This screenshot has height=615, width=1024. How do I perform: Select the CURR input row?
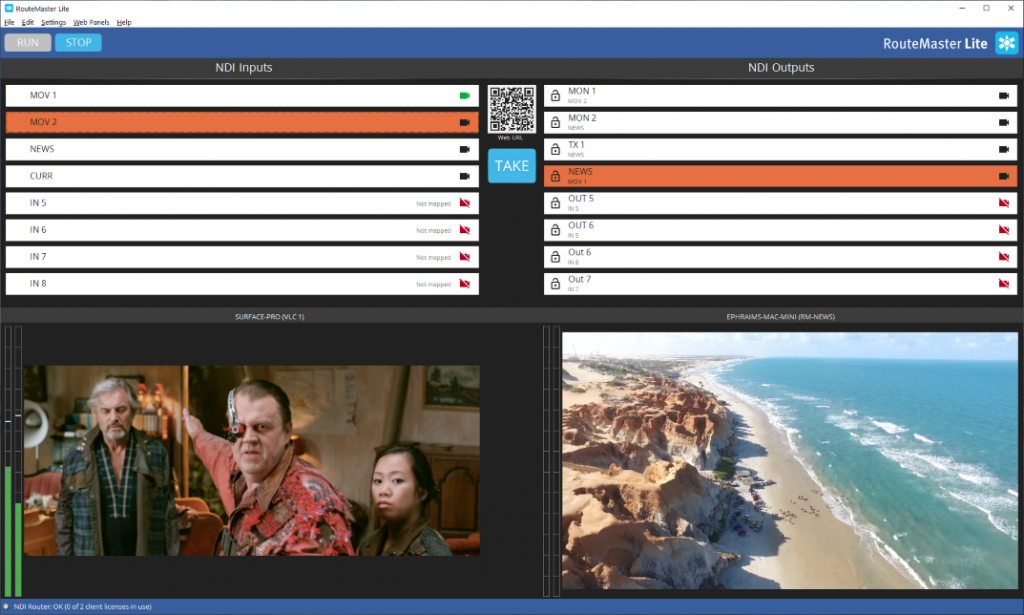tap(240, 176)
